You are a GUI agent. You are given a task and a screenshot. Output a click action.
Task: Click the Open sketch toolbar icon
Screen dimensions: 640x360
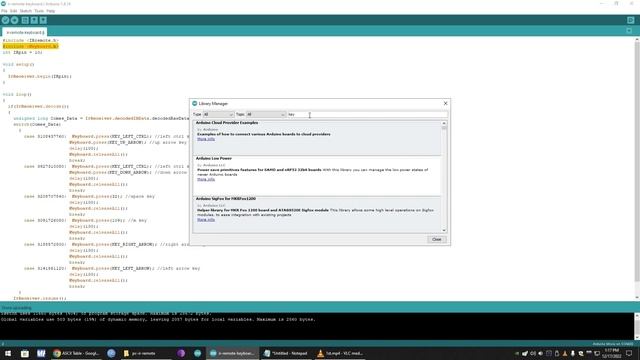[x=34, y=20]
